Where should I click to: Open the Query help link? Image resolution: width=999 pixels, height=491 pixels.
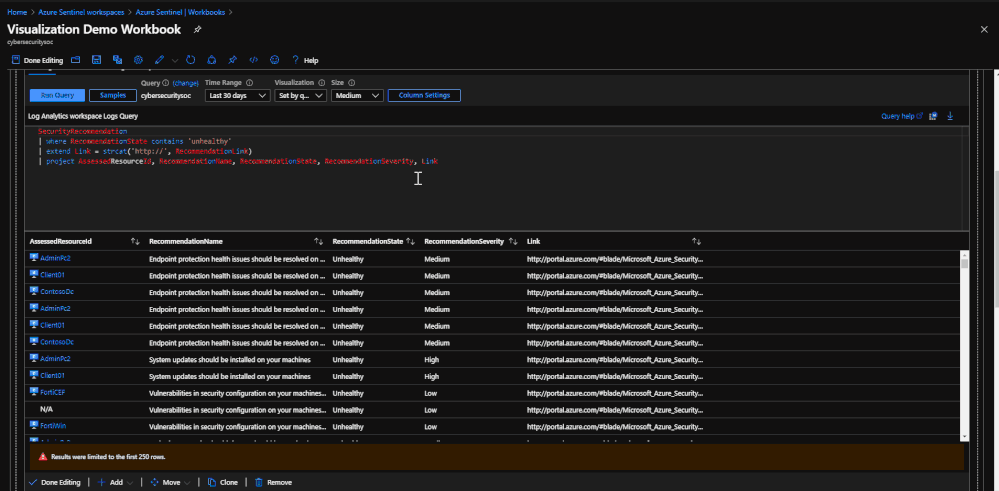902,116
